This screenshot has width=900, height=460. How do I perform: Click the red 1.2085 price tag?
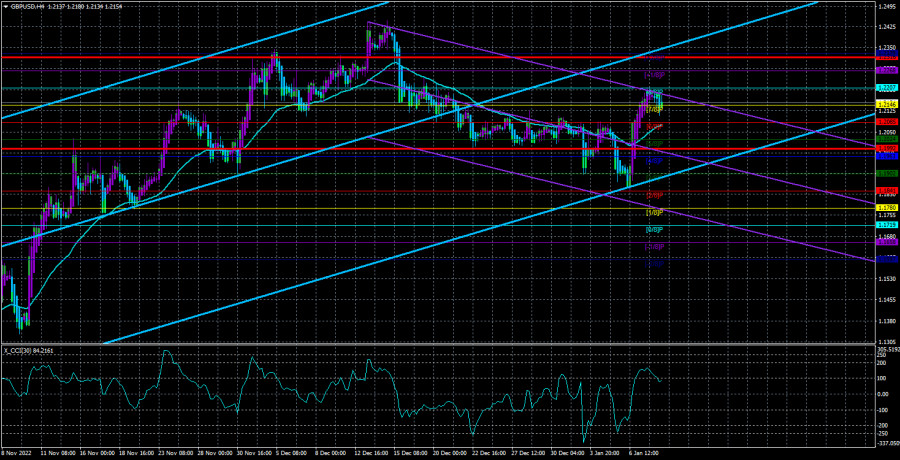[x=886, y=122]
